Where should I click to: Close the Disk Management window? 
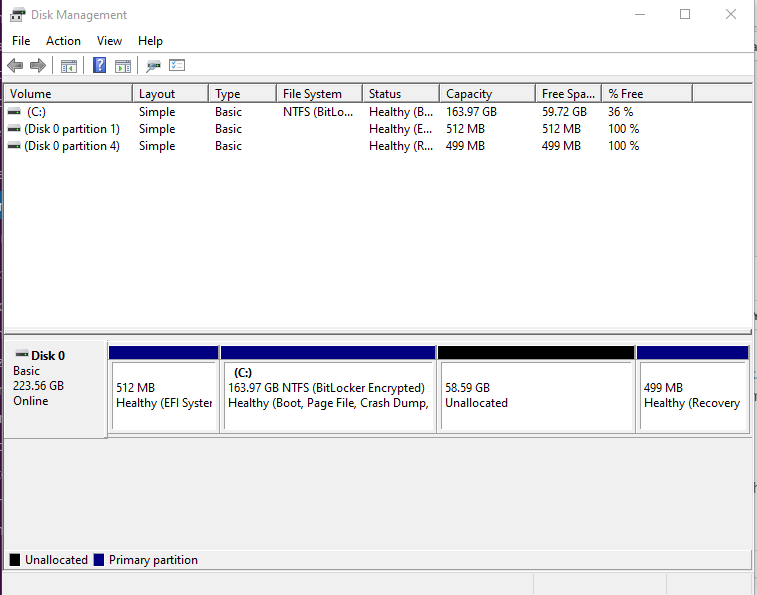731,14
